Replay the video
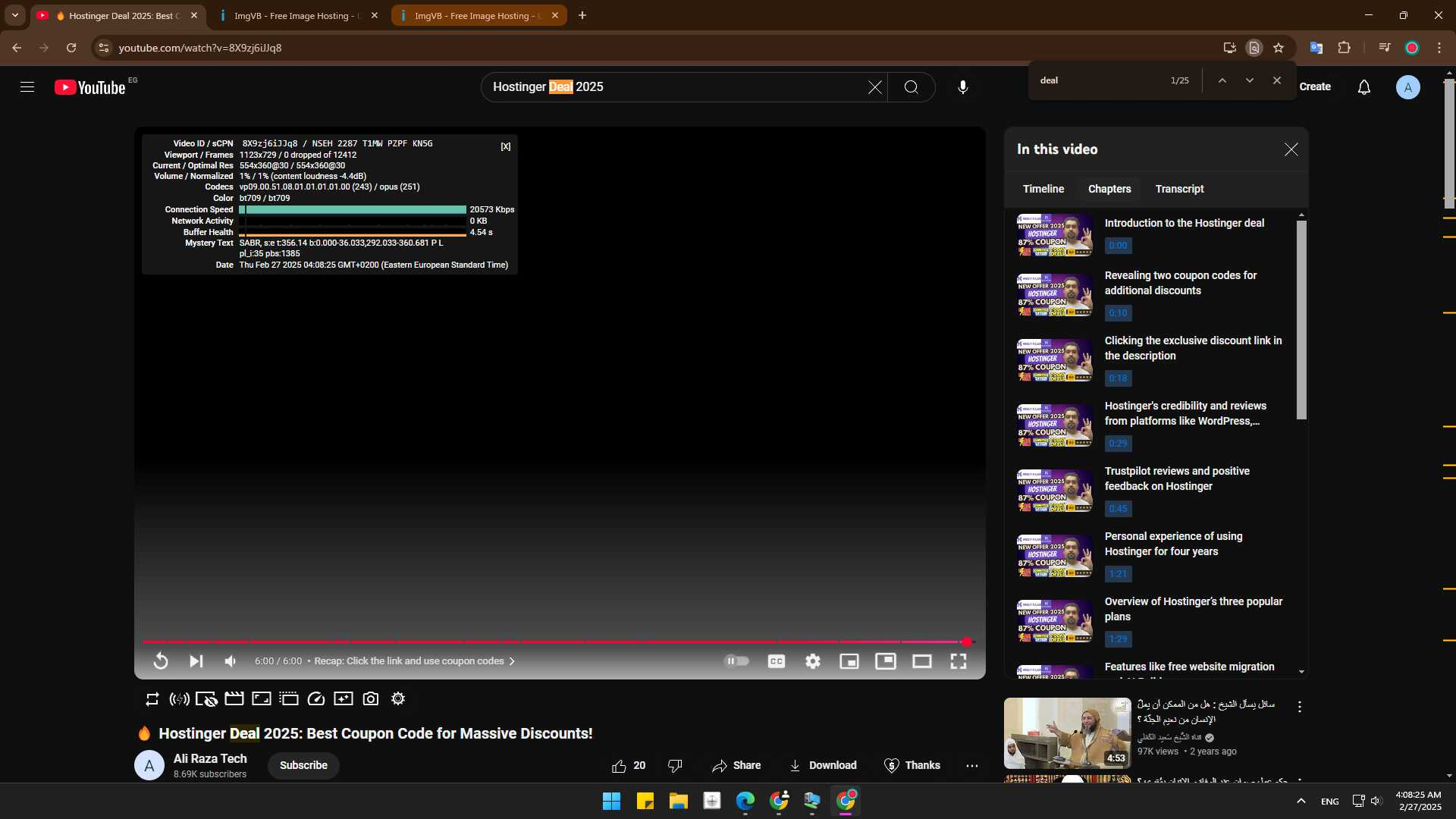 (x=160, y=661)
